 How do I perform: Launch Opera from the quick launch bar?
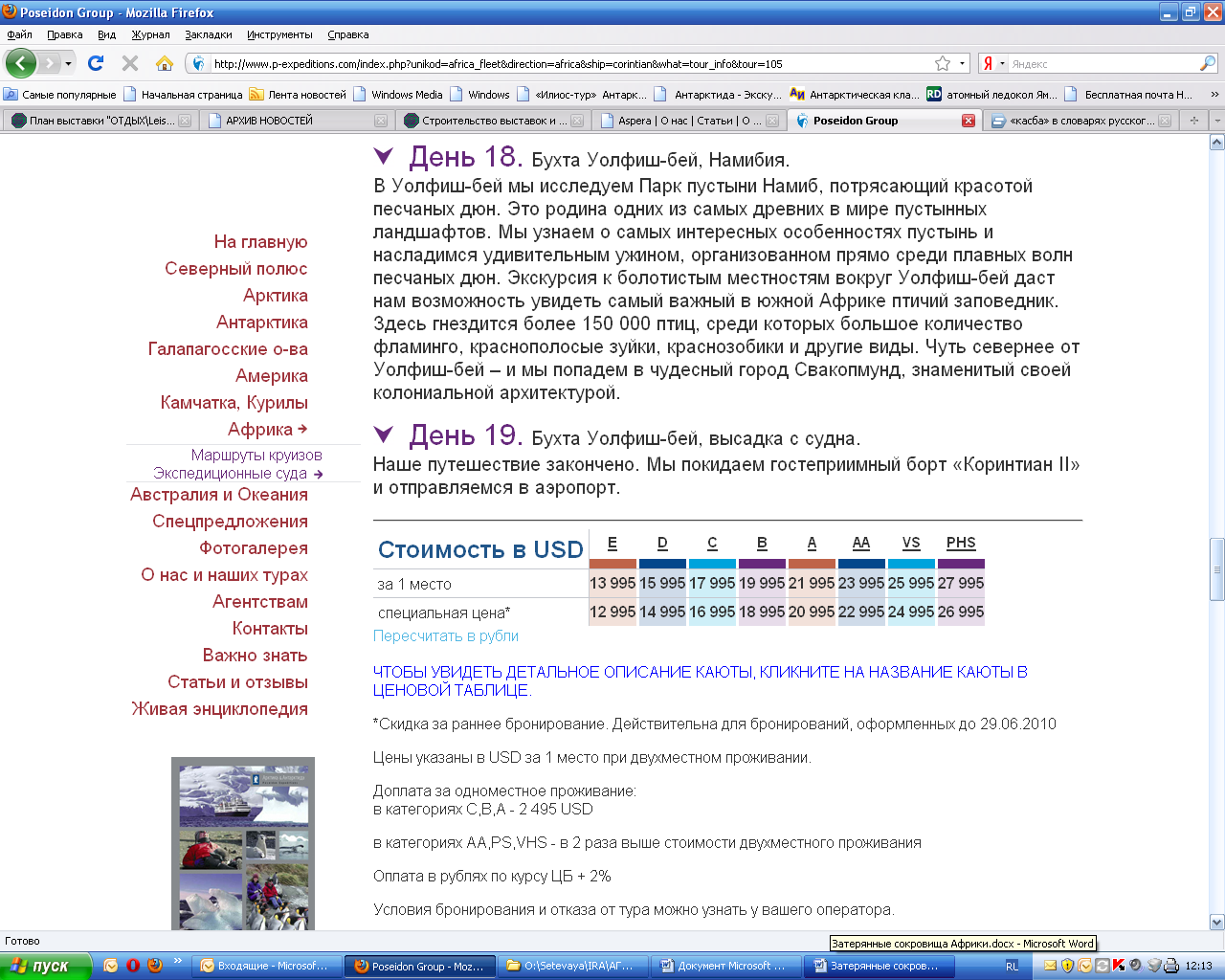[x=133, y=966]
